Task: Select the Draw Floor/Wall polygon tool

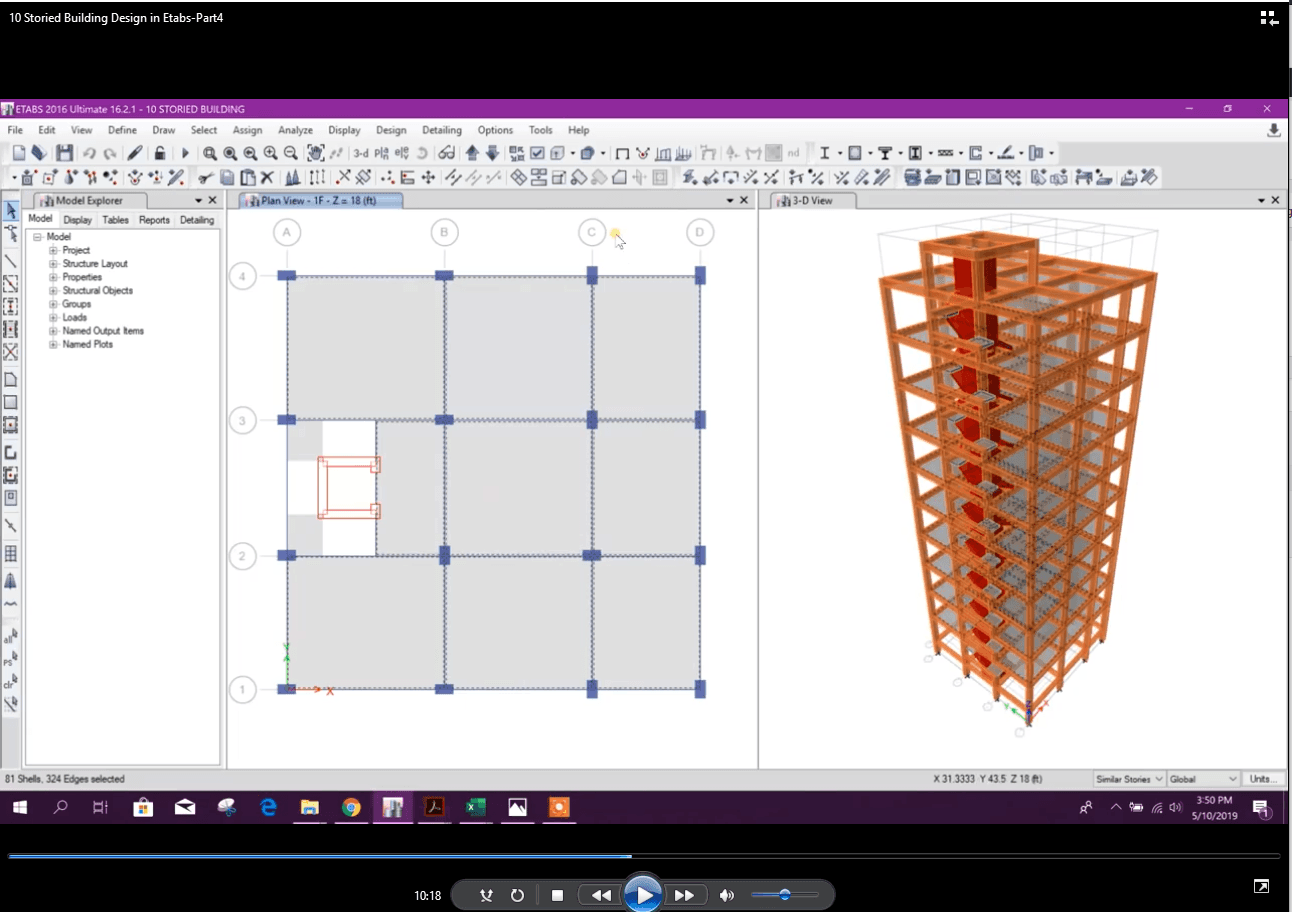Action: (x=11, y=379)
